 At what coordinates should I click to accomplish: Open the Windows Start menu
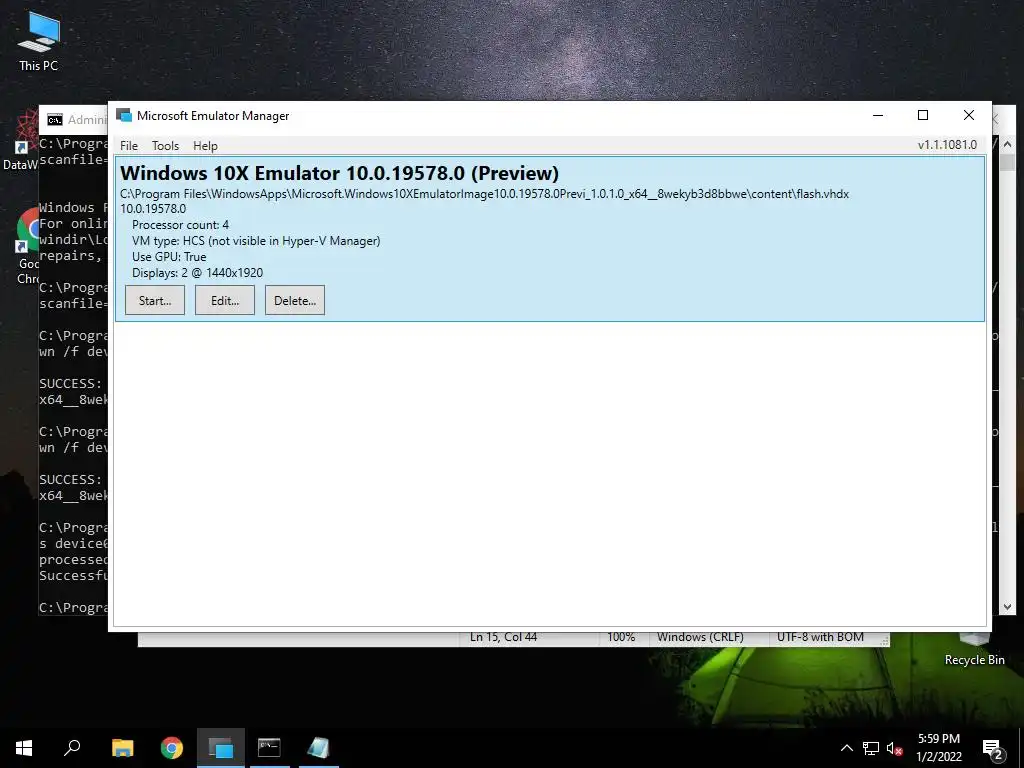(24, 748)
